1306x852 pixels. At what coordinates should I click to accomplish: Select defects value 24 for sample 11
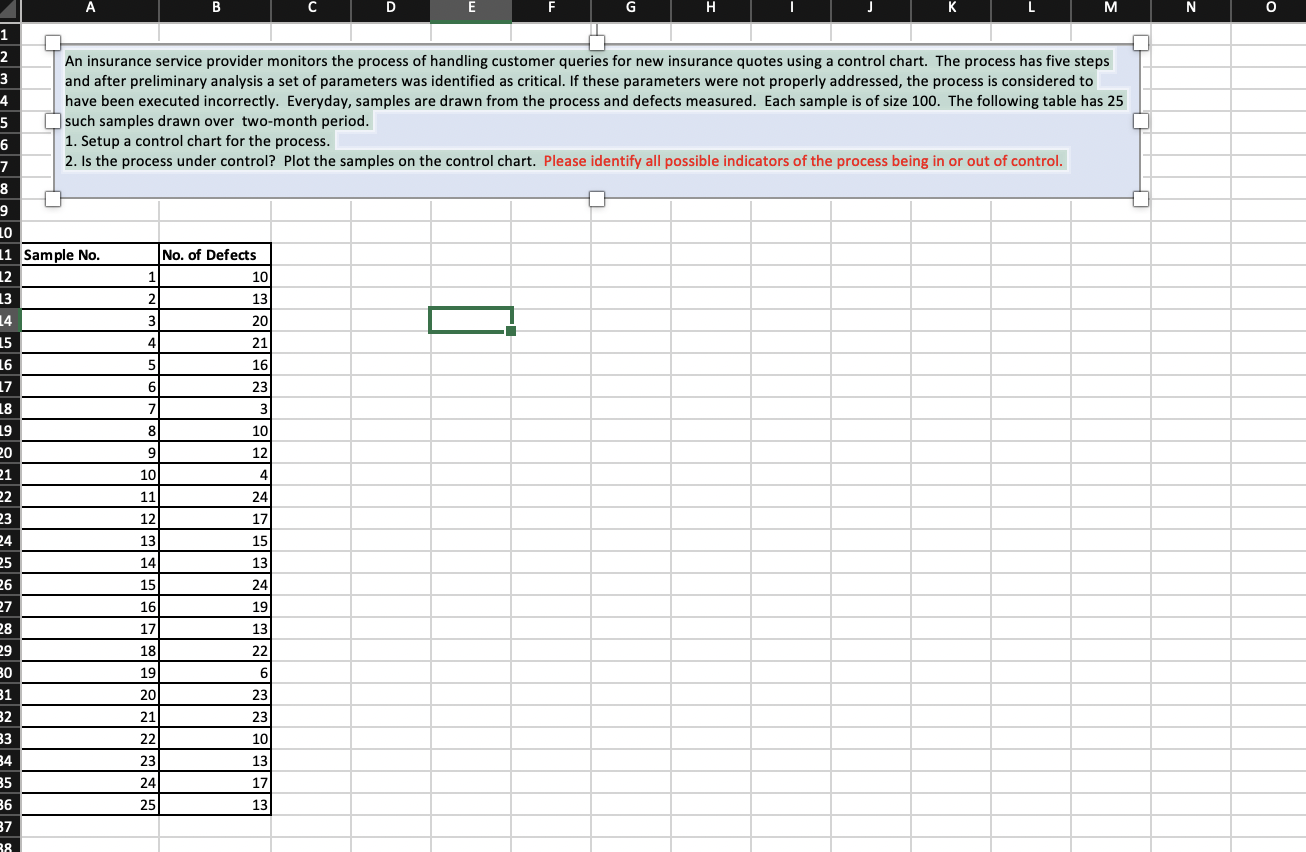(x=215, y=497)
